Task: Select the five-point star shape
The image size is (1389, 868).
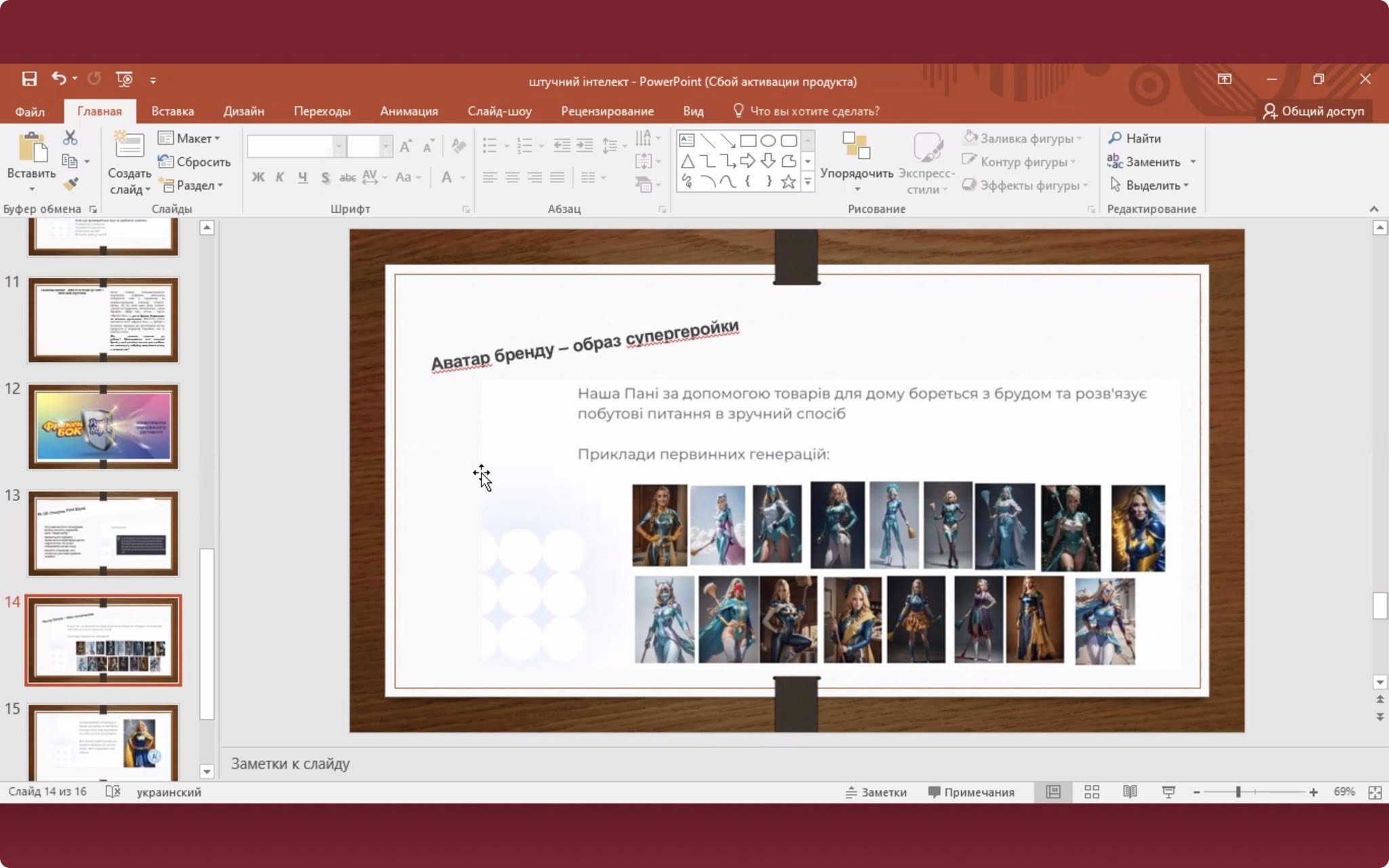Action: pos(788,182)
